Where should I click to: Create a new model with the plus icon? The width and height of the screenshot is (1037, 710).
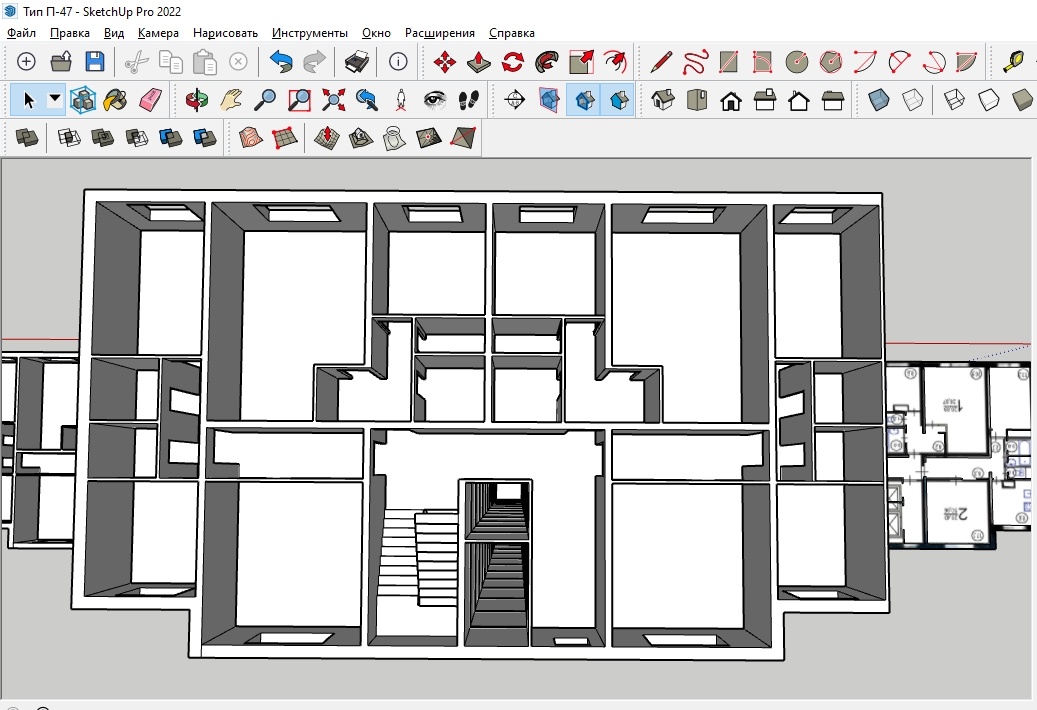pos(26,61)
